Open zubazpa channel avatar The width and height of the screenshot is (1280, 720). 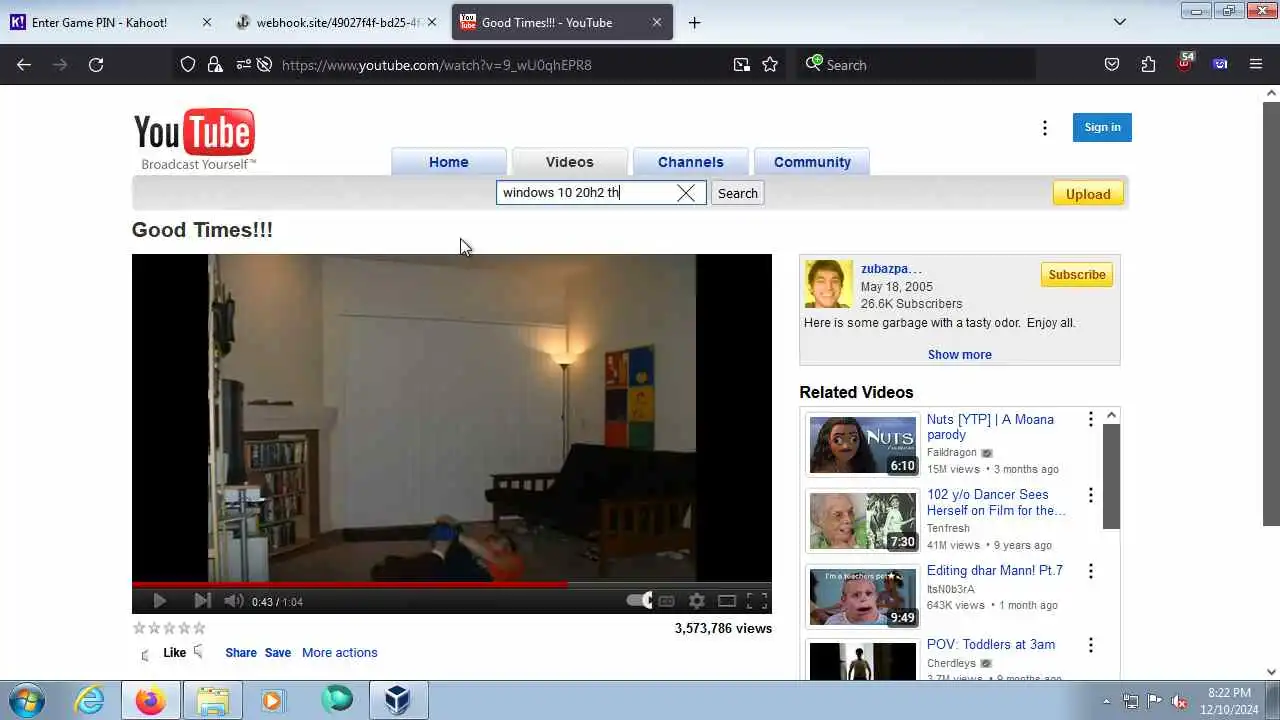pos(829,284)
